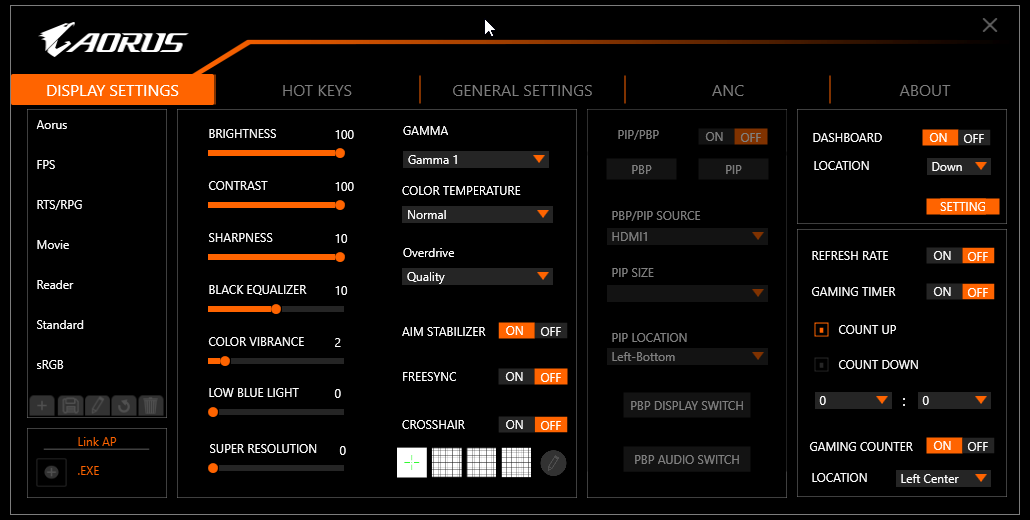Turn AIM STABILIZER off
This screenshot has width=1030, height=520.
pos(550,331)
